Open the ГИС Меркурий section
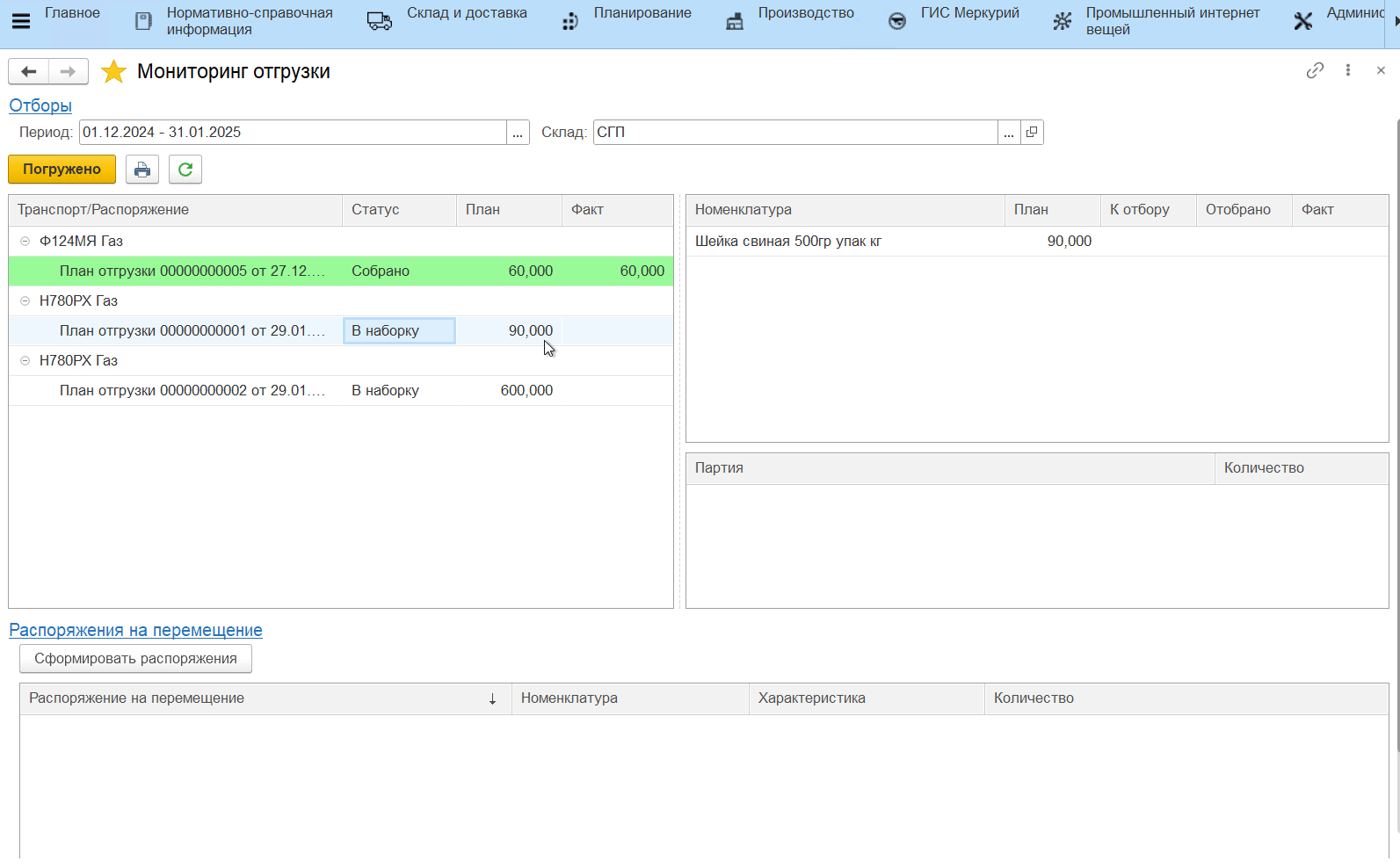The image size is (1400, 868). click(969, 13)
